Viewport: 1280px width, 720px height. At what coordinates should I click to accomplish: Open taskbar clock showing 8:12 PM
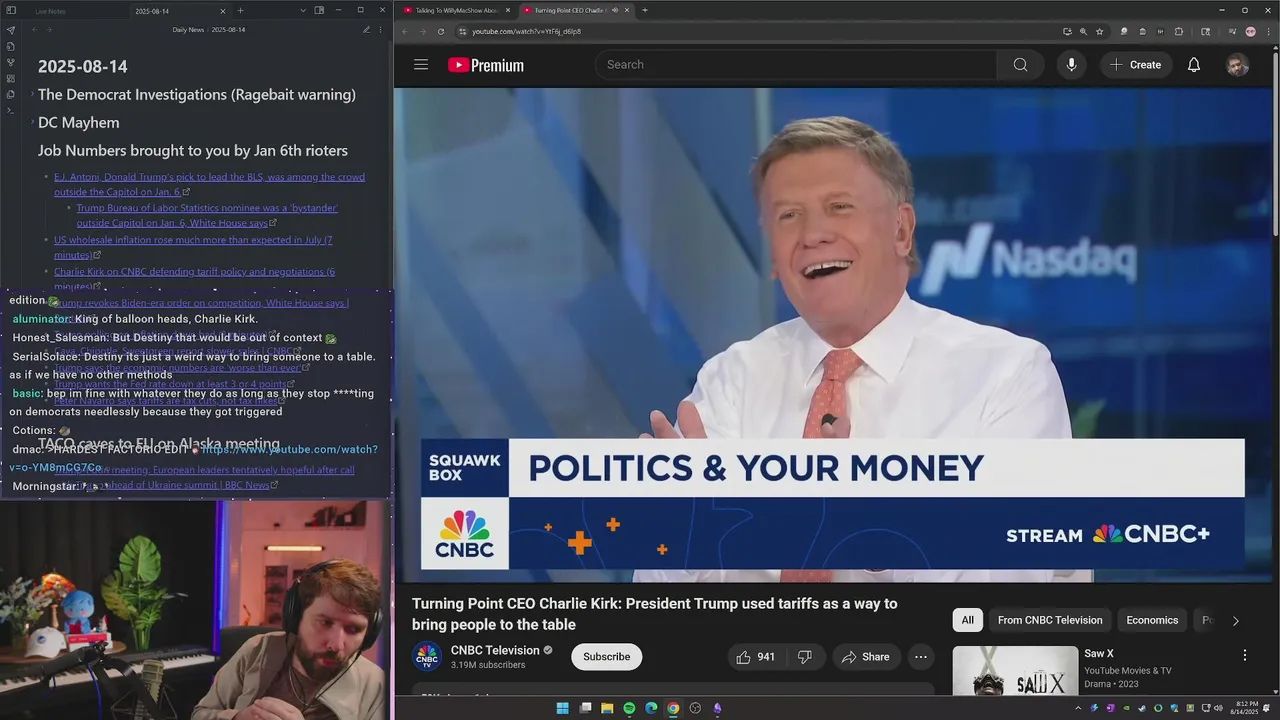click(x=1245, y=708)
